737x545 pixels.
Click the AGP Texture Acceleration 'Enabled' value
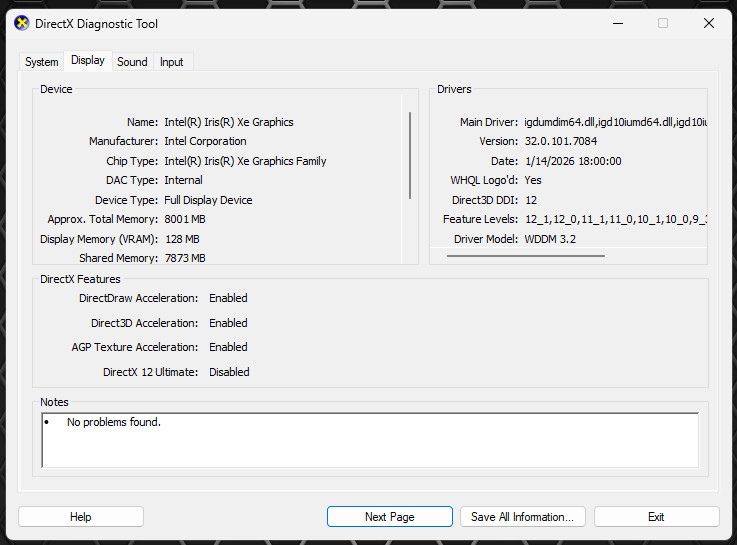228,347
